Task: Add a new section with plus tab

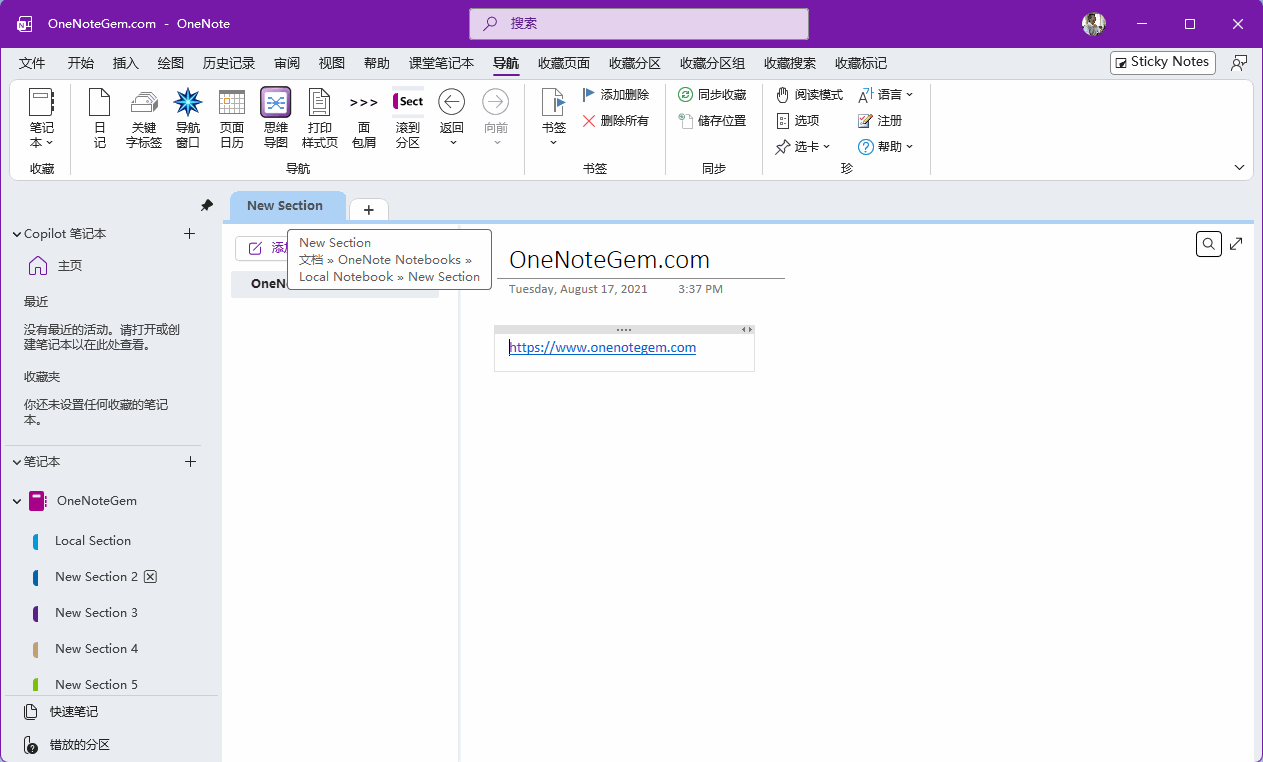Action: [x=369, y=209]
